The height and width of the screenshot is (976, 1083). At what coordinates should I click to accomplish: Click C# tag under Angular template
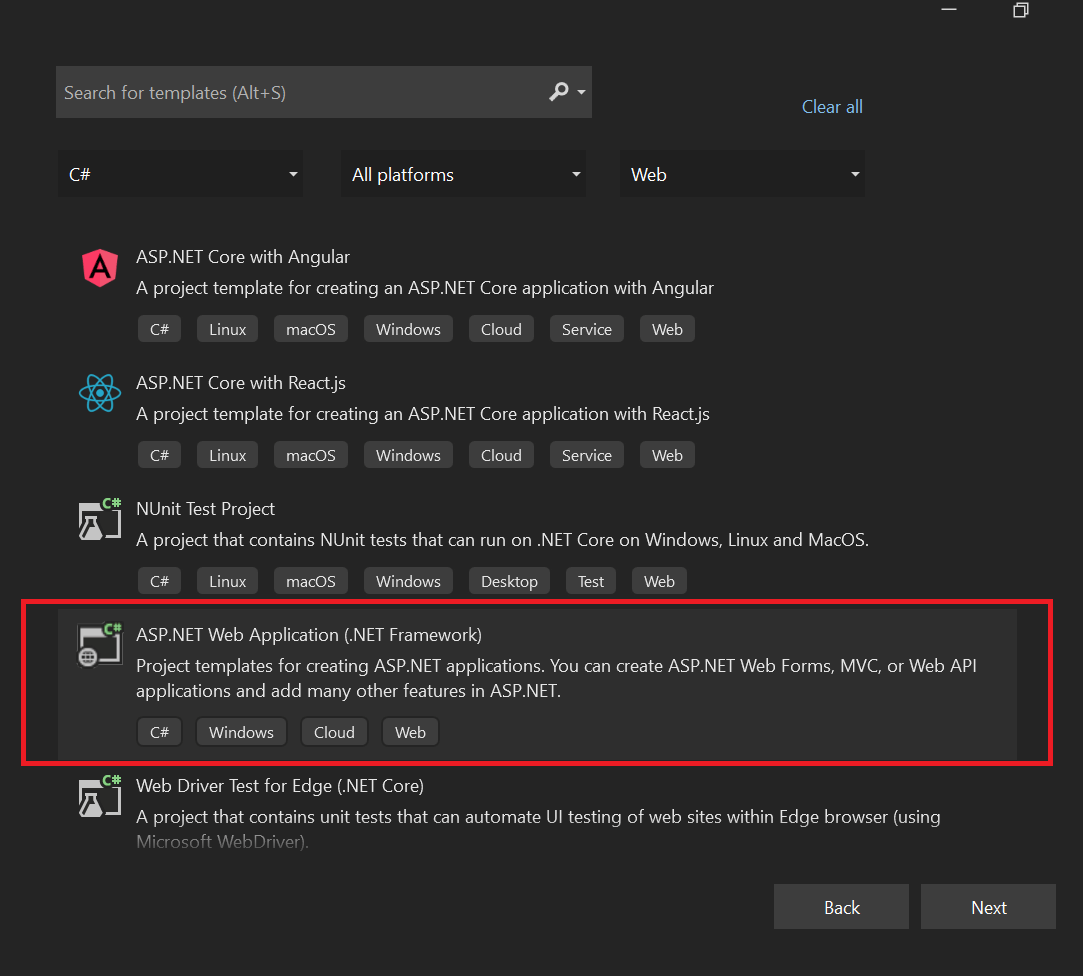click(160, 329)
